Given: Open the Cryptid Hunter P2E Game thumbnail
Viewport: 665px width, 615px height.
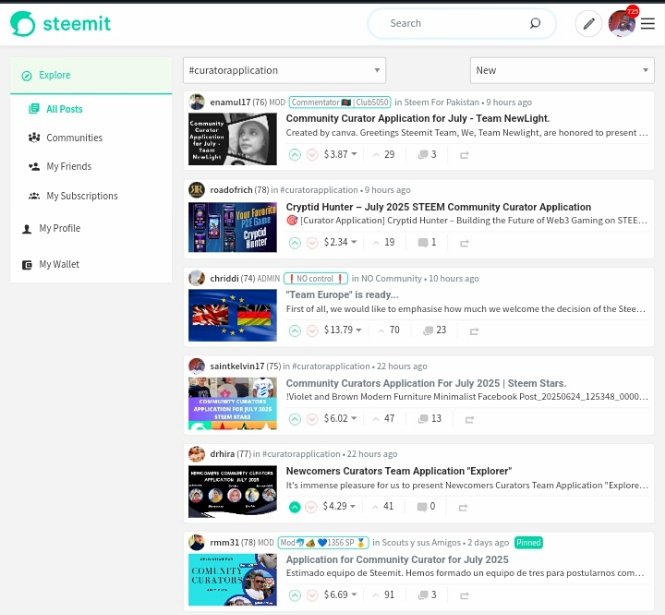Looking at the screenshot, I should (x=232, y=227).
